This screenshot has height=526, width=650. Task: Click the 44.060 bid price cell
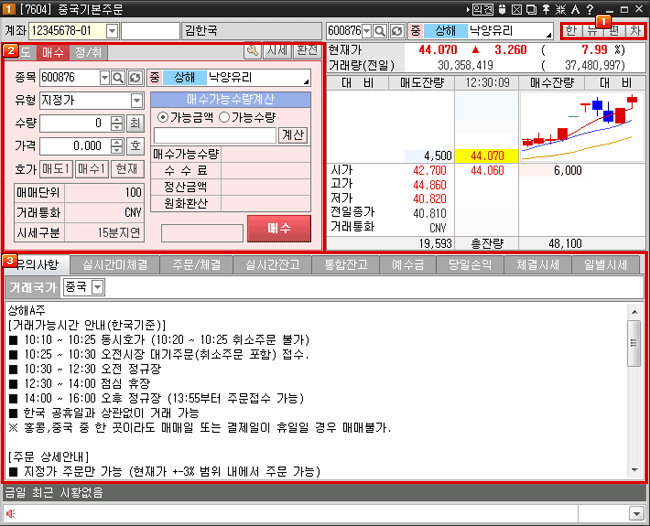tap(487, 170)
